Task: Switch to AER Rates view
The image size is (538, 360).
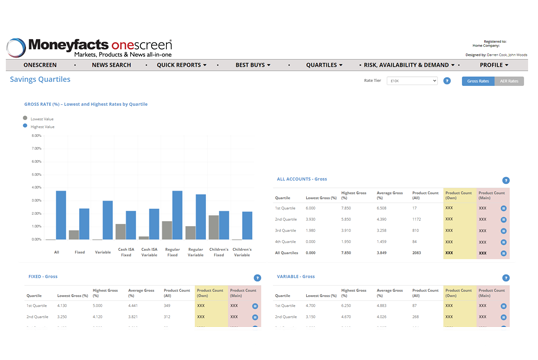Action: point(509,81)
